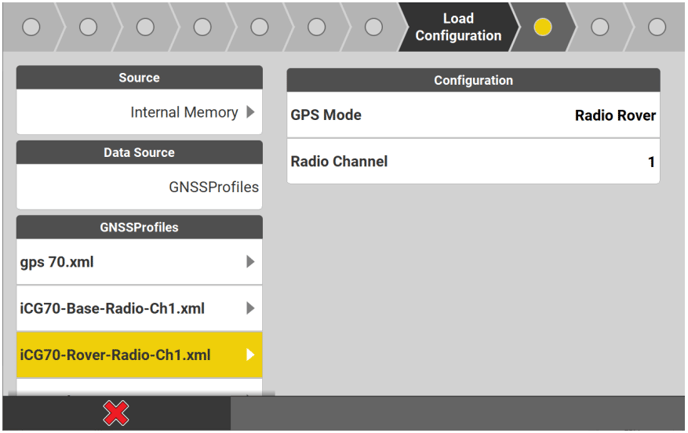The height and width of the screenshot is (433, 688).
Task: Click the sixth wizard step circle
Action: point(316,27)
